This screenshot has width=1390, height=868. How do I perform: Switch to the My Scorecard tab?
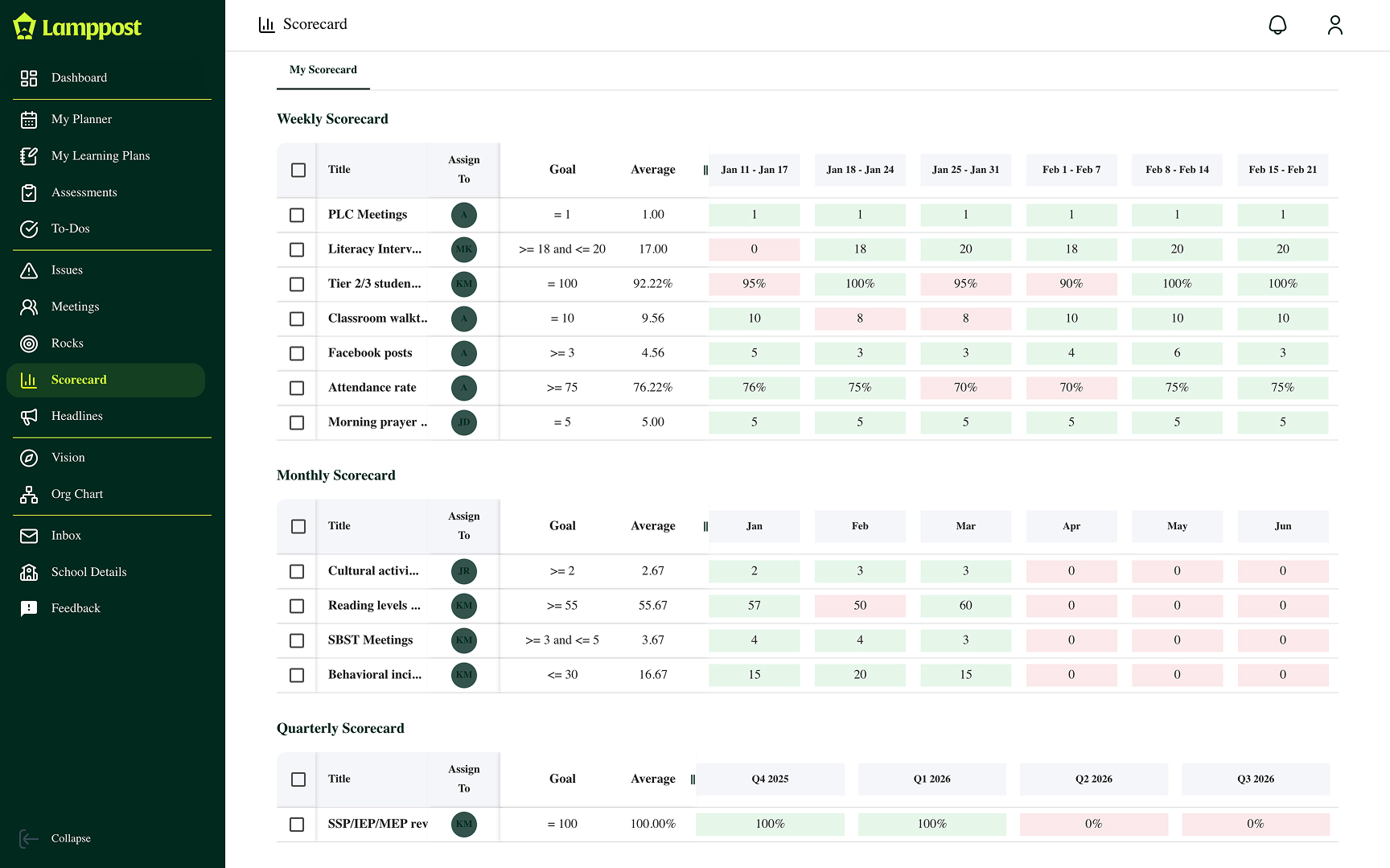(323, 70)
